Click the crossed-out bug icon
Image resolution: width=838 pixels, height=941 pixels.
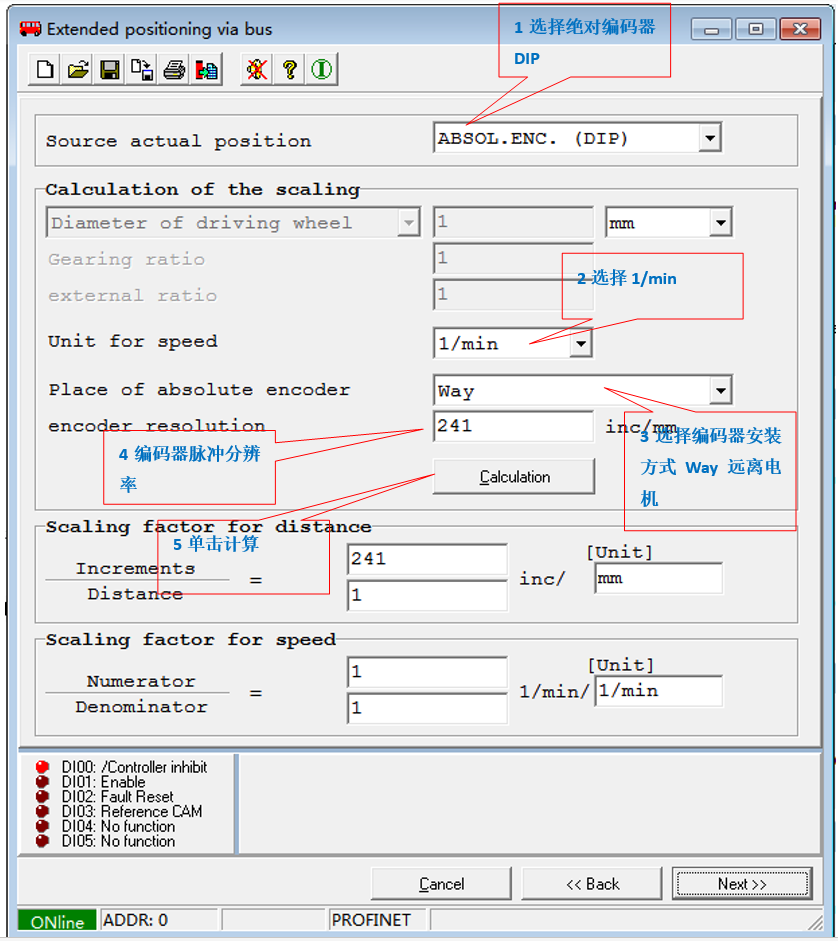[x=257, y=70]
